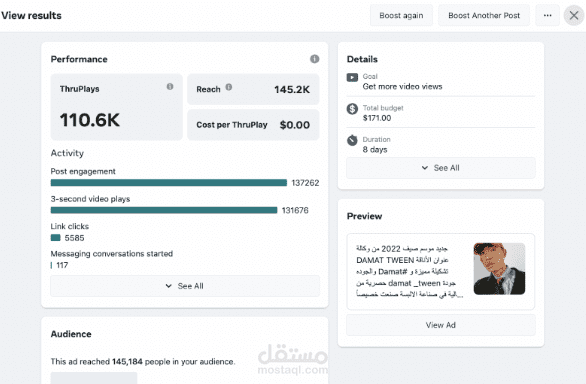Click the Link clicks bar
586x384 pixels.
coord(55,237)
